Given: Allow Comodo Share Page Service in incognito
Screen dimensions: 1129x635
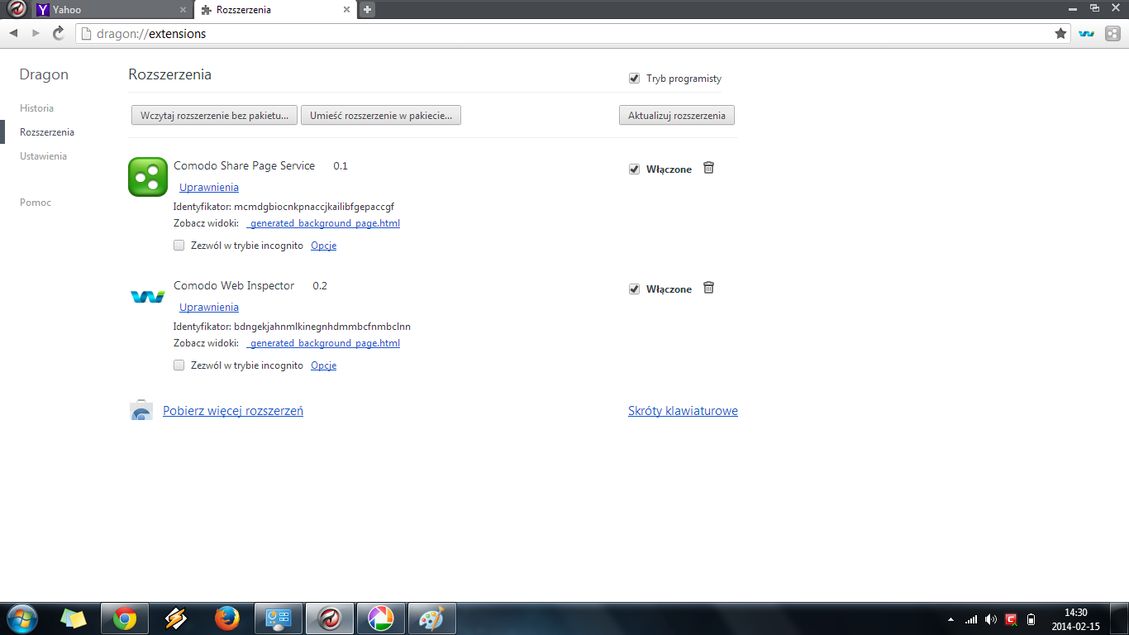Looking at the screenshot, I should click(x=179, y=246).
